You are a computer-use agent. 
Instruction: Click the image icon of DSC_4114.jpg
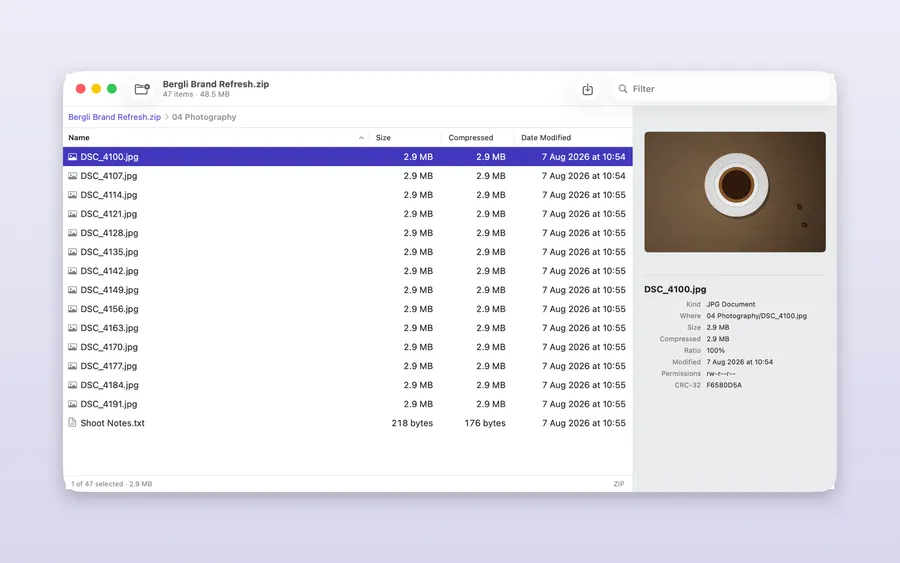click(x=72, y=195)
